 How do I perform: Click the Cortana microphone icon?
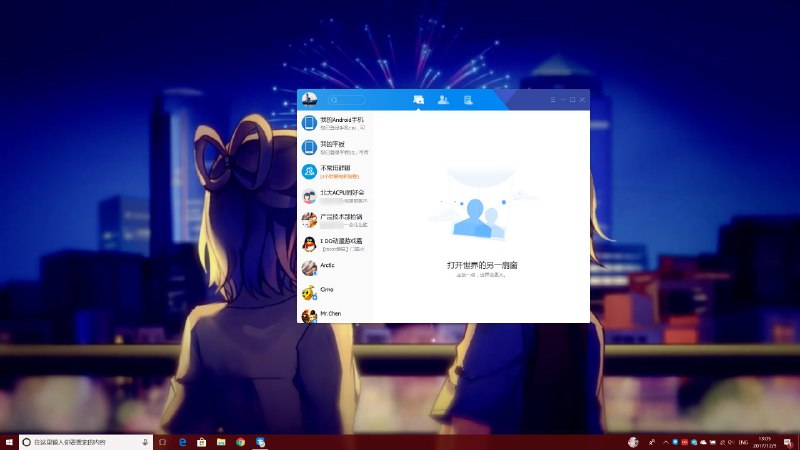pos(145,442)
